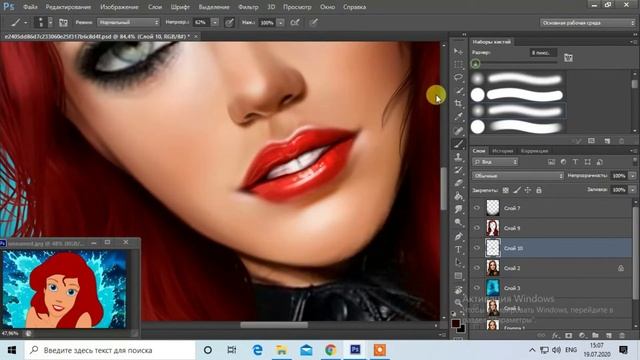Image resolution: width=640 pixels, height=360 pixels.
Task: Click the Windows search box
Action: click(x=110, y=350)
